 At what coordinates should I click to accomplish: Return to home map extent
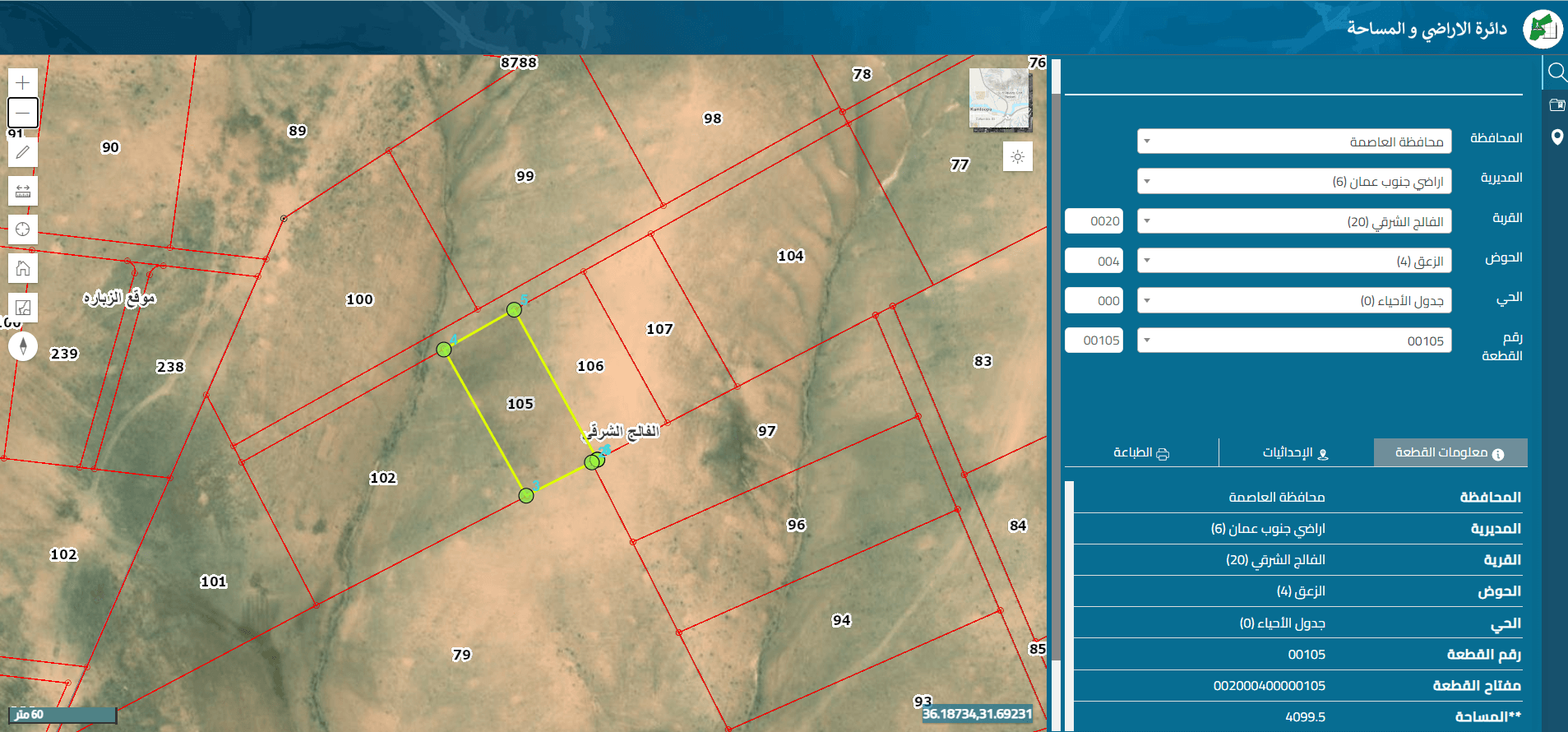[x=23, y=268]
